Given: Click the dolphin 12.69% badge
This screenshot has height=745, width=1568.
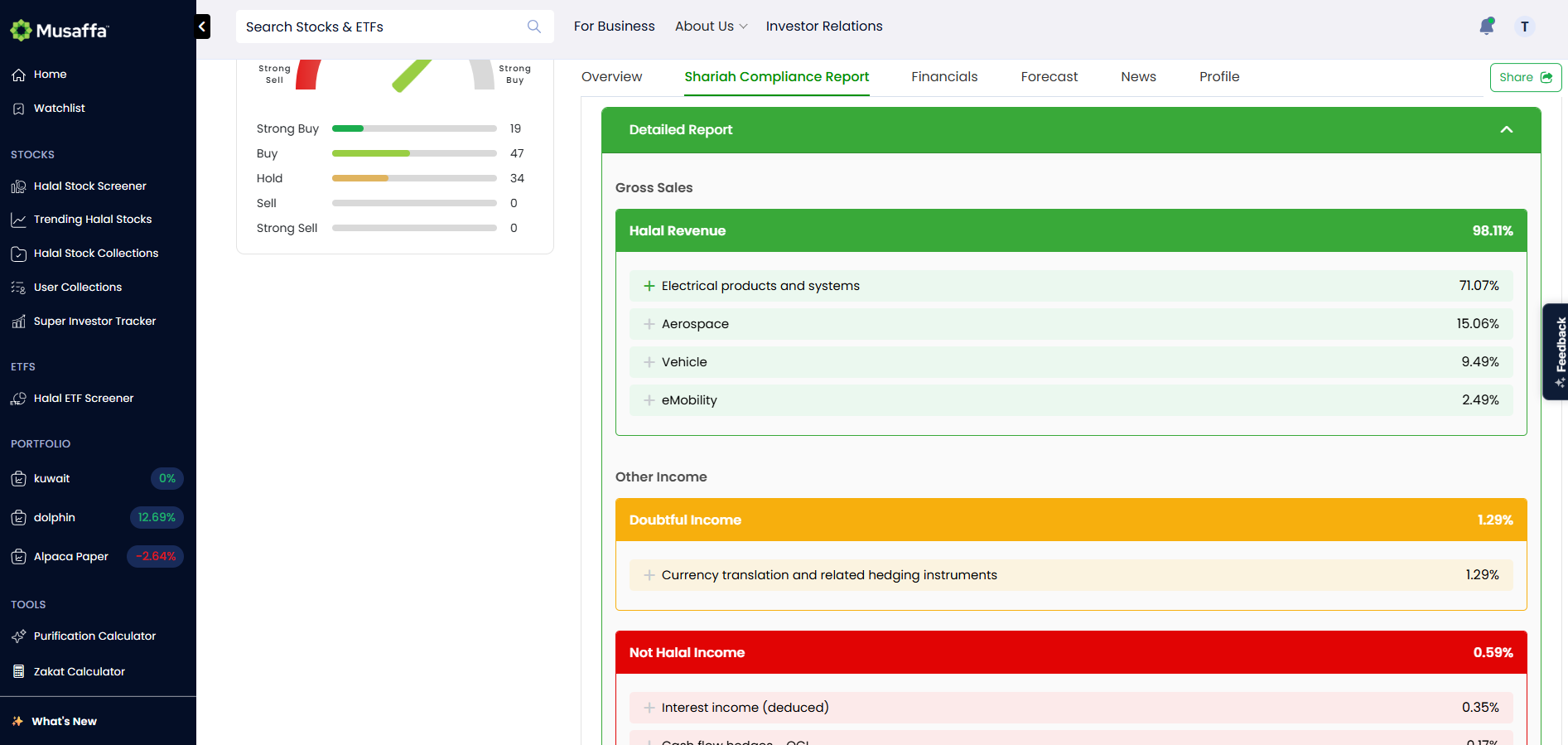Looking at the screenshot, I should (x=157, y=518).
